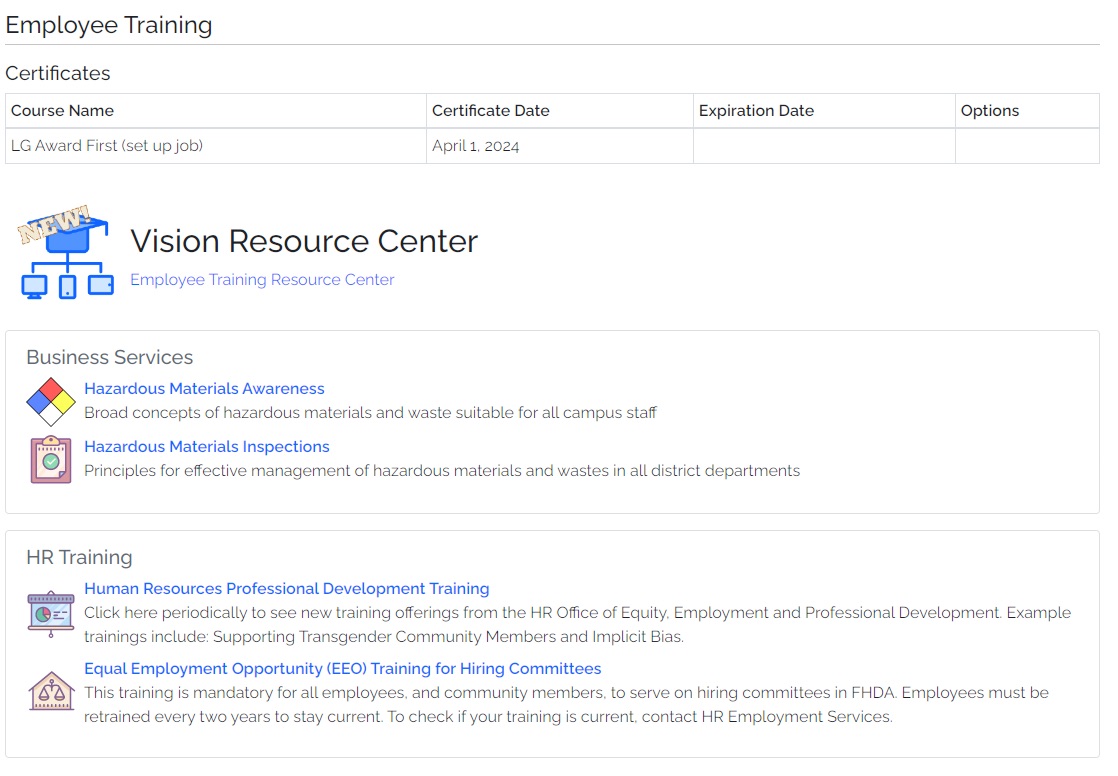
Task: Click the Business Services section heading
Action: (109, 358)
